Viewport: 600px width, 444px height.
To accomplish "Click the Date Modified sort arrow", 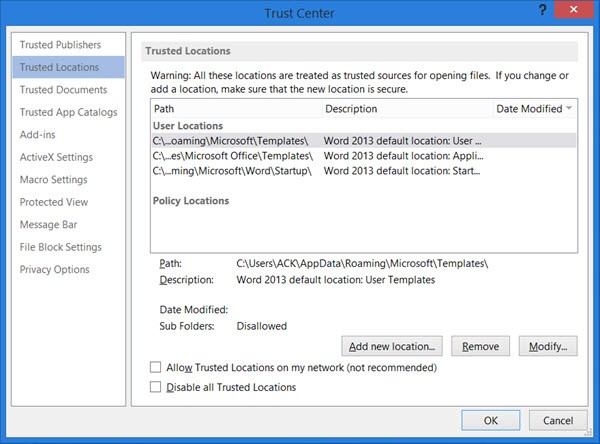I will pos(569,108).
